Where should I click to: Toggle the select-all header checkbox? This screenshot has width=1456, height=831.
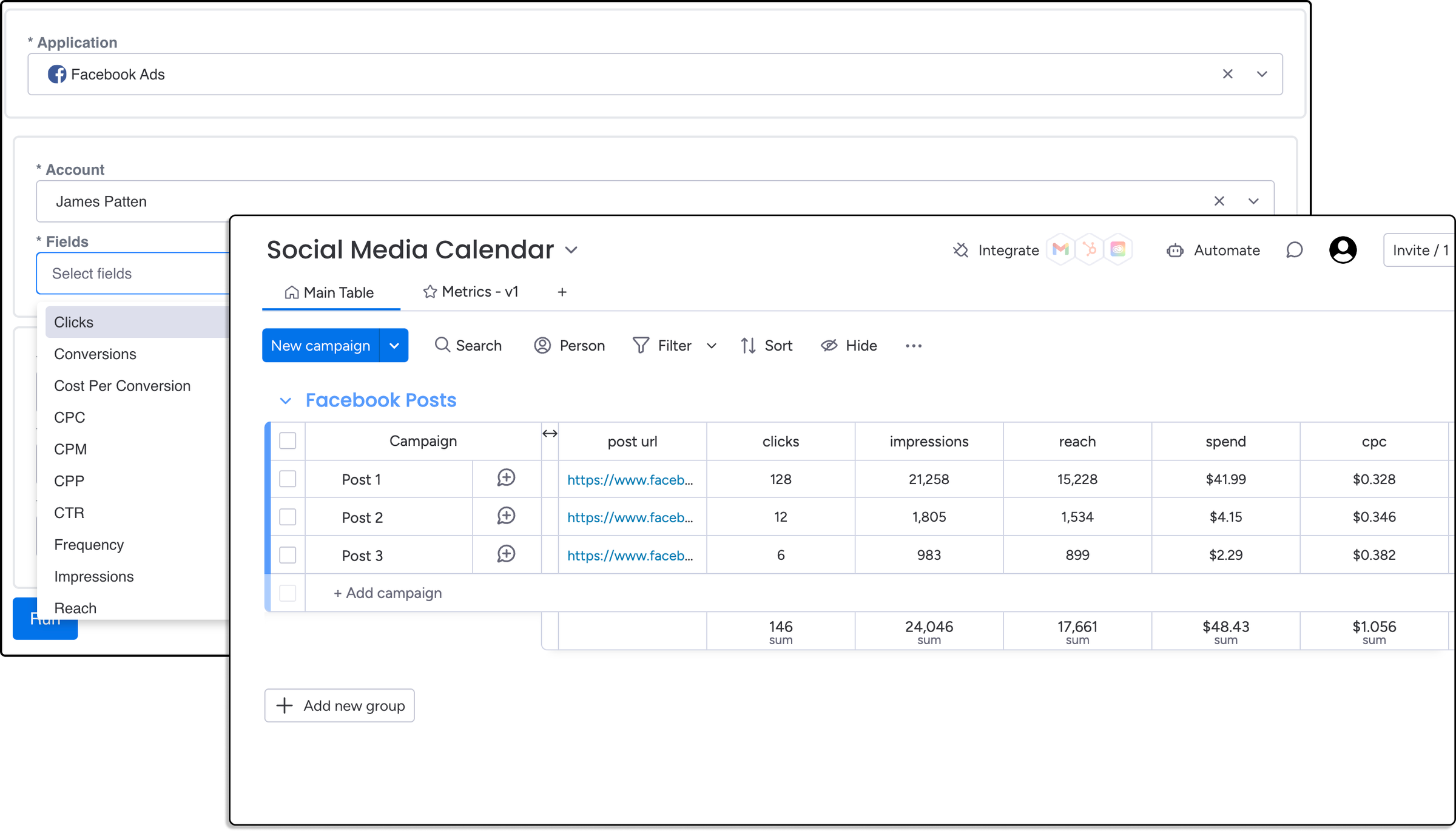(288, 440)
